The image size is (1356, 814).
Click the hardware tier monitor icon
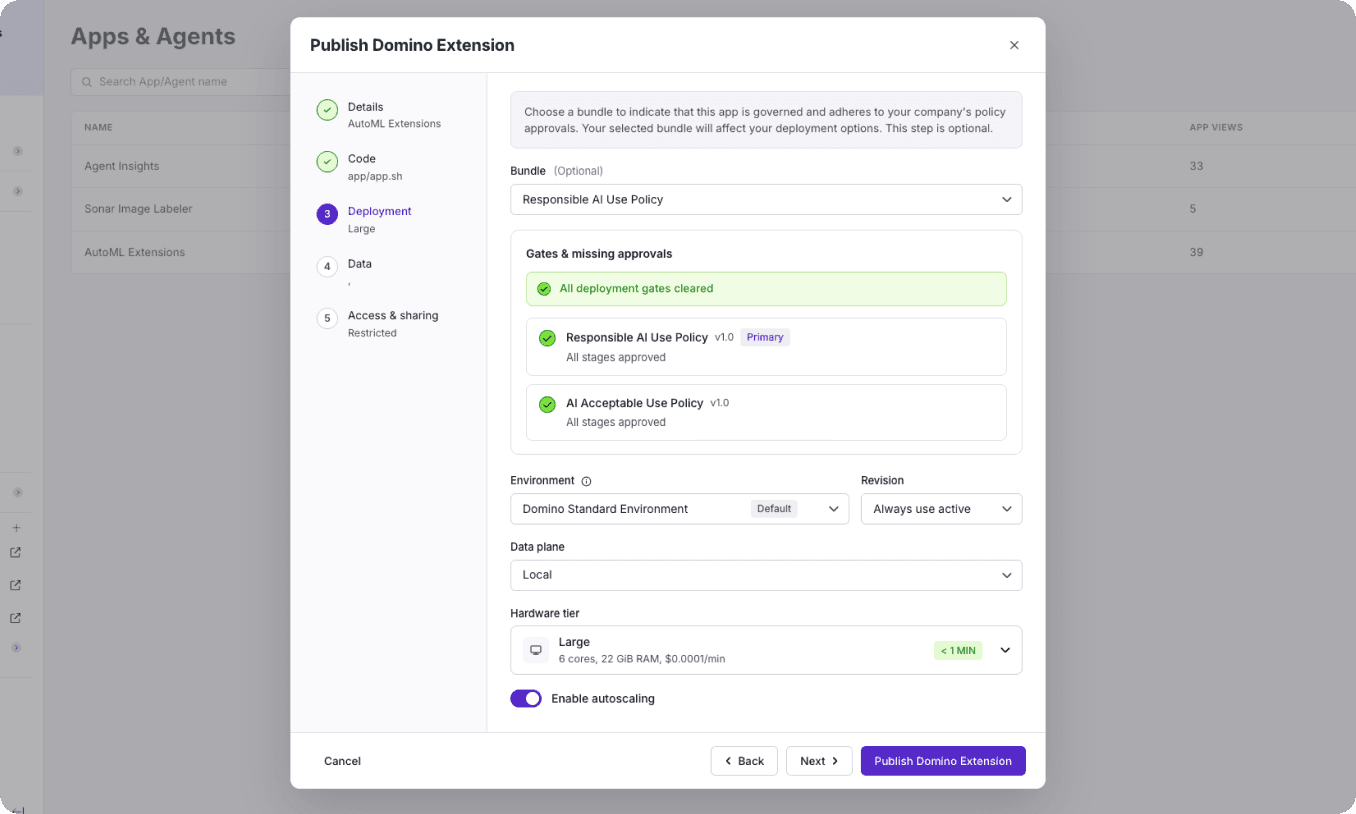click(x=536, y=650)
